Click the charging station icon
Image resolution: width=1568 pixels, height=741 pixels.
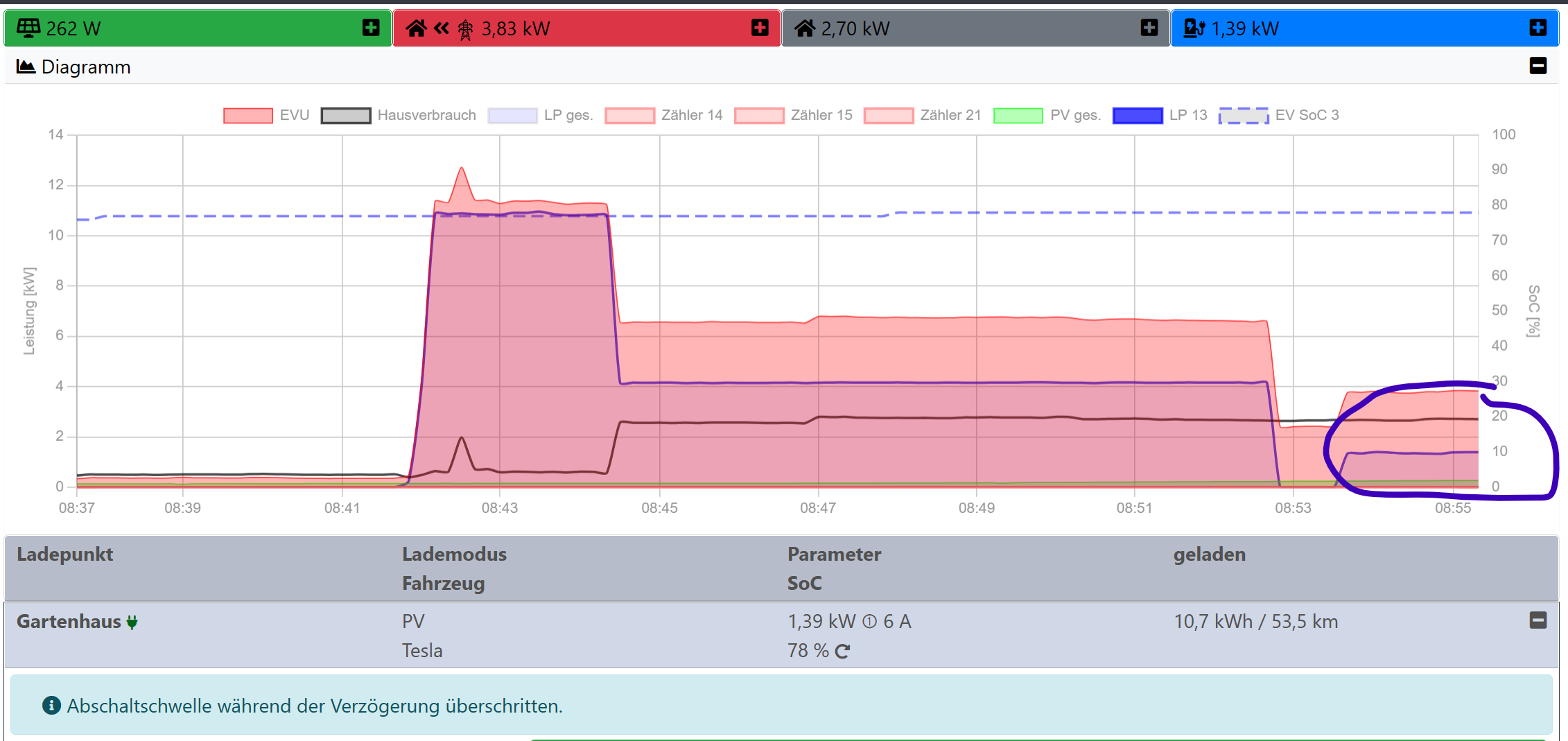(1194, 28)
